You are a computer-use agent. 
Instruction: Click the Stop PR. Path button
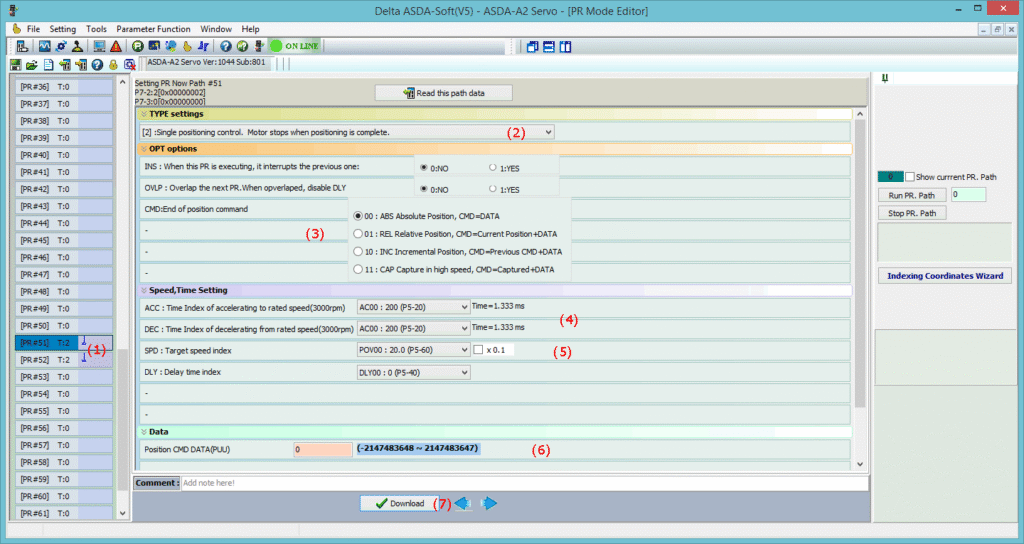[912, 213]
